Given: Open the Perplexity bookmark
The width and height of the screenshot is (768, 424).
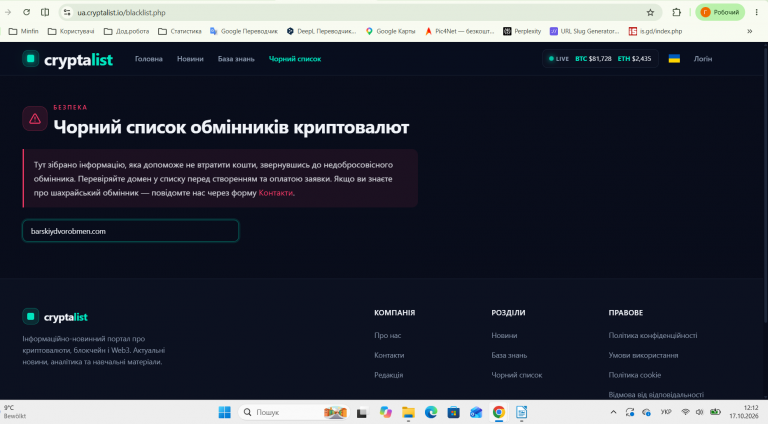Looking at the screenshot, I should point(522,31).
